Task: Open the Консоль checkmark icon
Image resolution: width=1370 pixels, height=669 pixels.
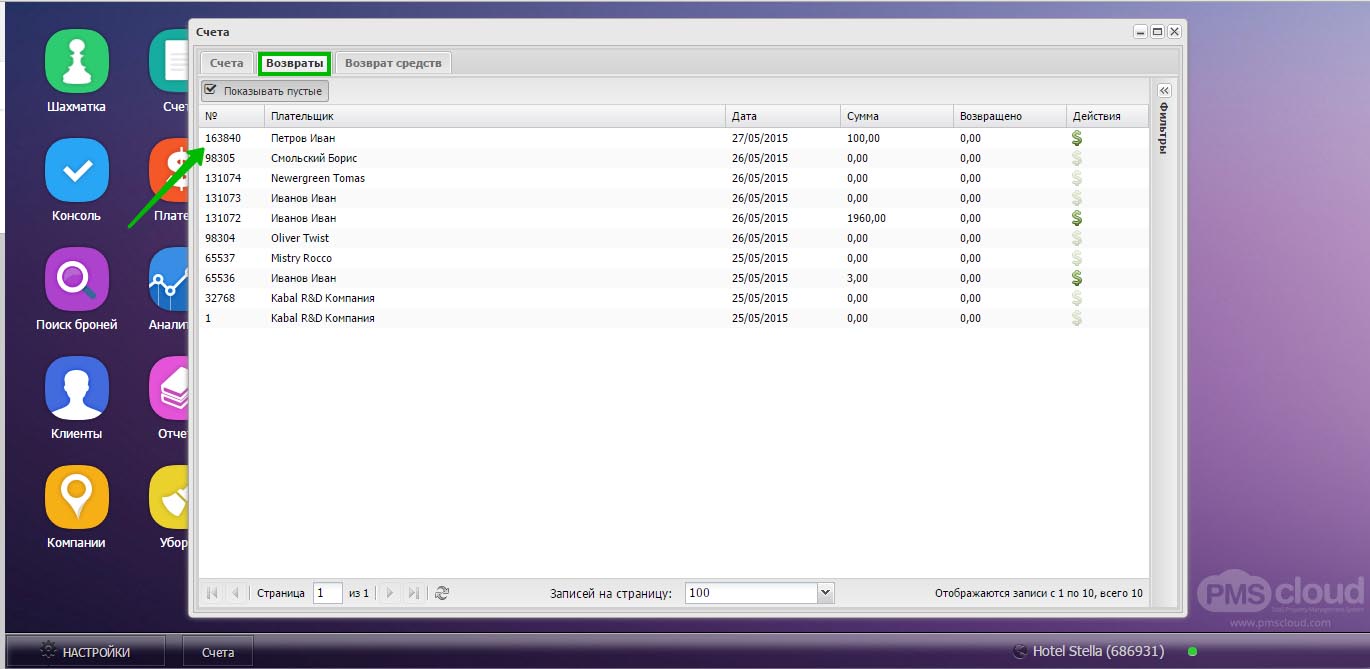Action: pos(76,171)
